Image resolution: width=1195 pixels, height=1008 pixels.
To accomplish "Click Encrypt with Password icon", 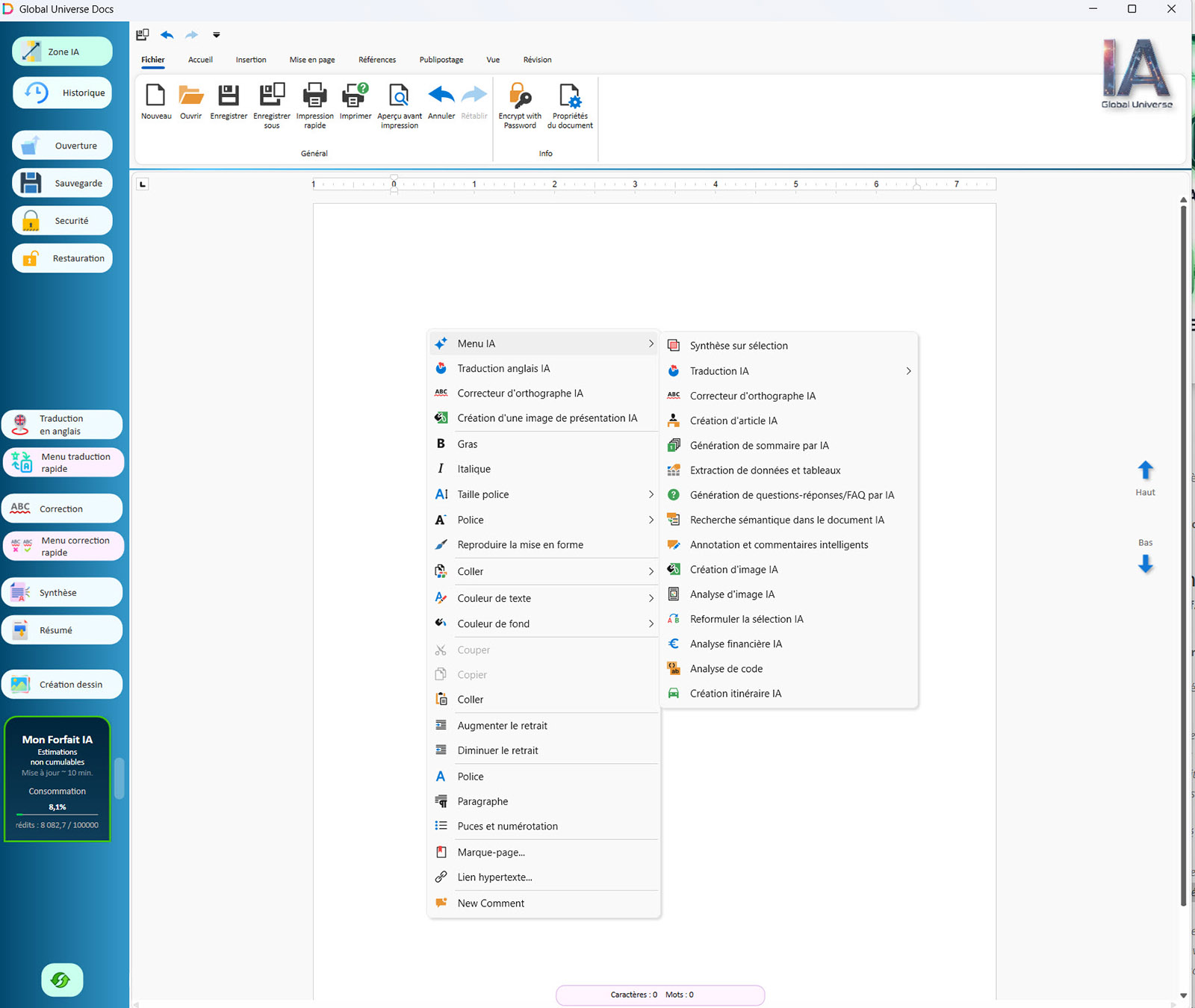I will pos(520,97).
